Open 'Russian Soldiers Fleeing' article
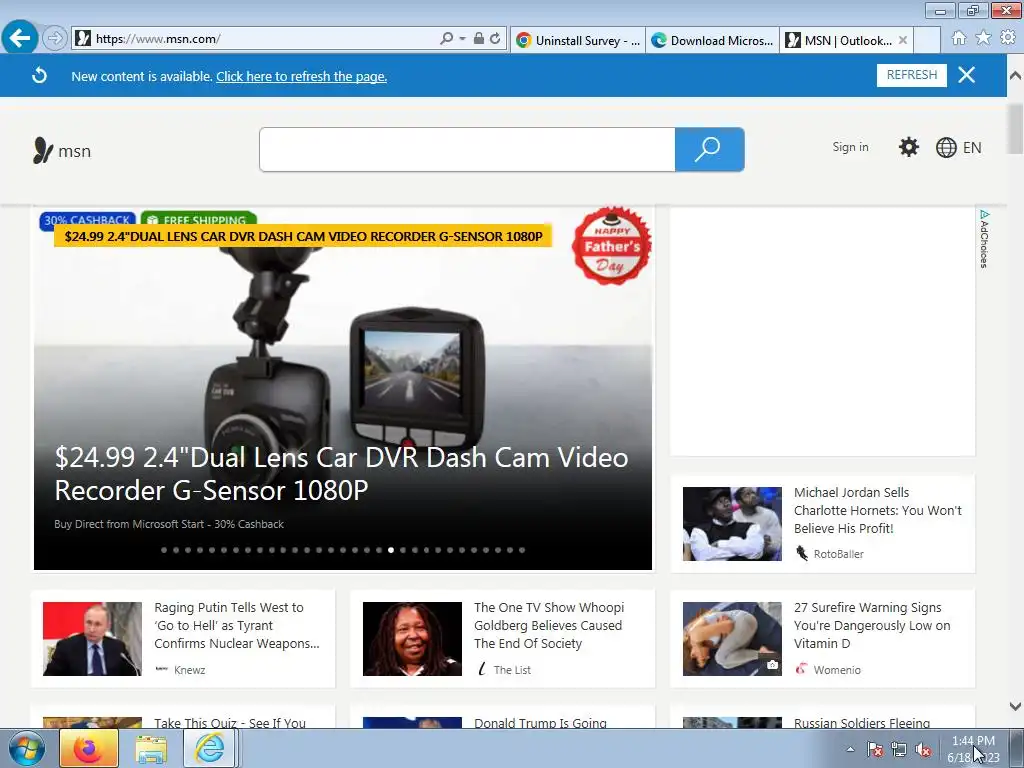The image size is (1024, 768). click(861, 722)
